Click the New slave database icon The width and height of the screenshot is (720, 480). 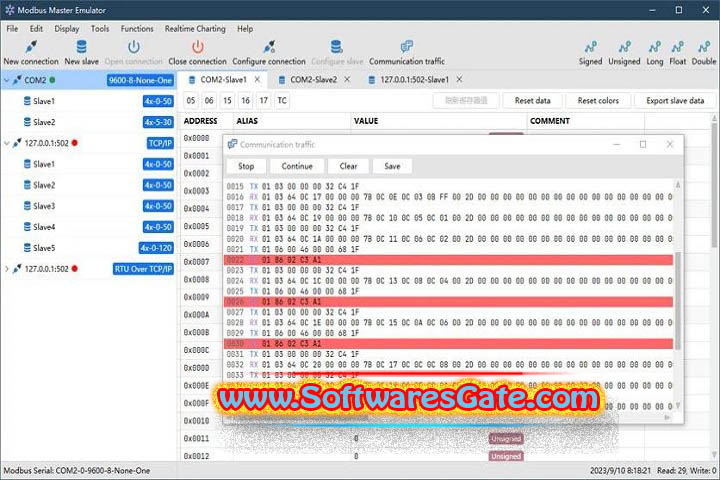click(x=81, y=47)
